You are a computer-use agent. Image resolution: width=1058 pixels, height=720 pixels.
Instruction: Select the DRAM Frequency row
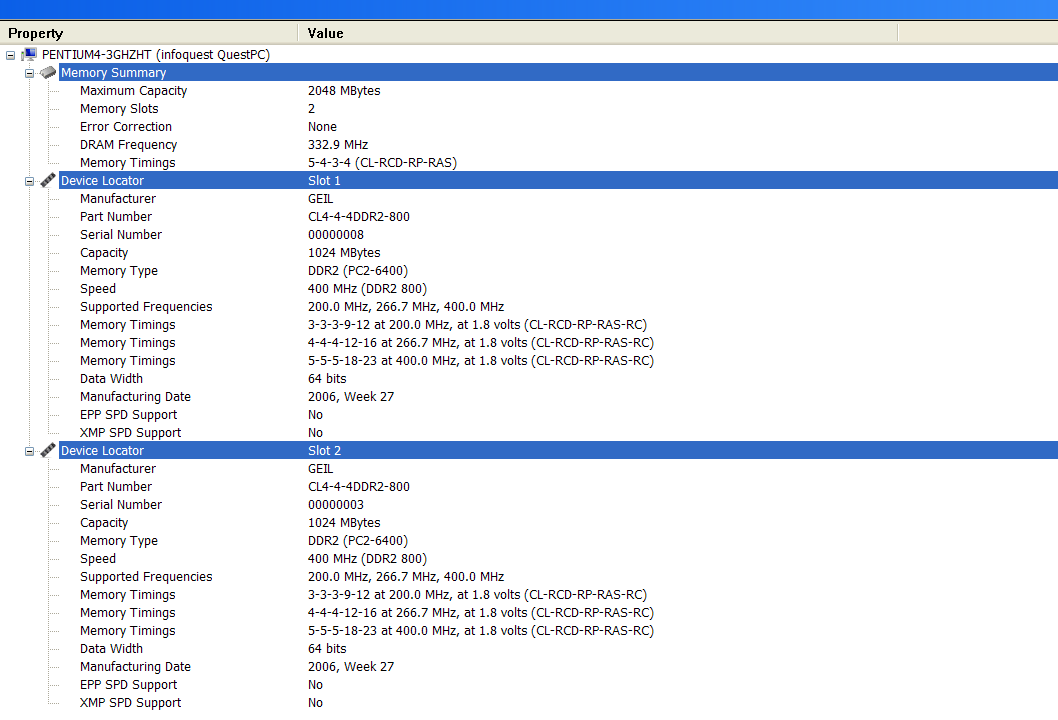(128, 145)
